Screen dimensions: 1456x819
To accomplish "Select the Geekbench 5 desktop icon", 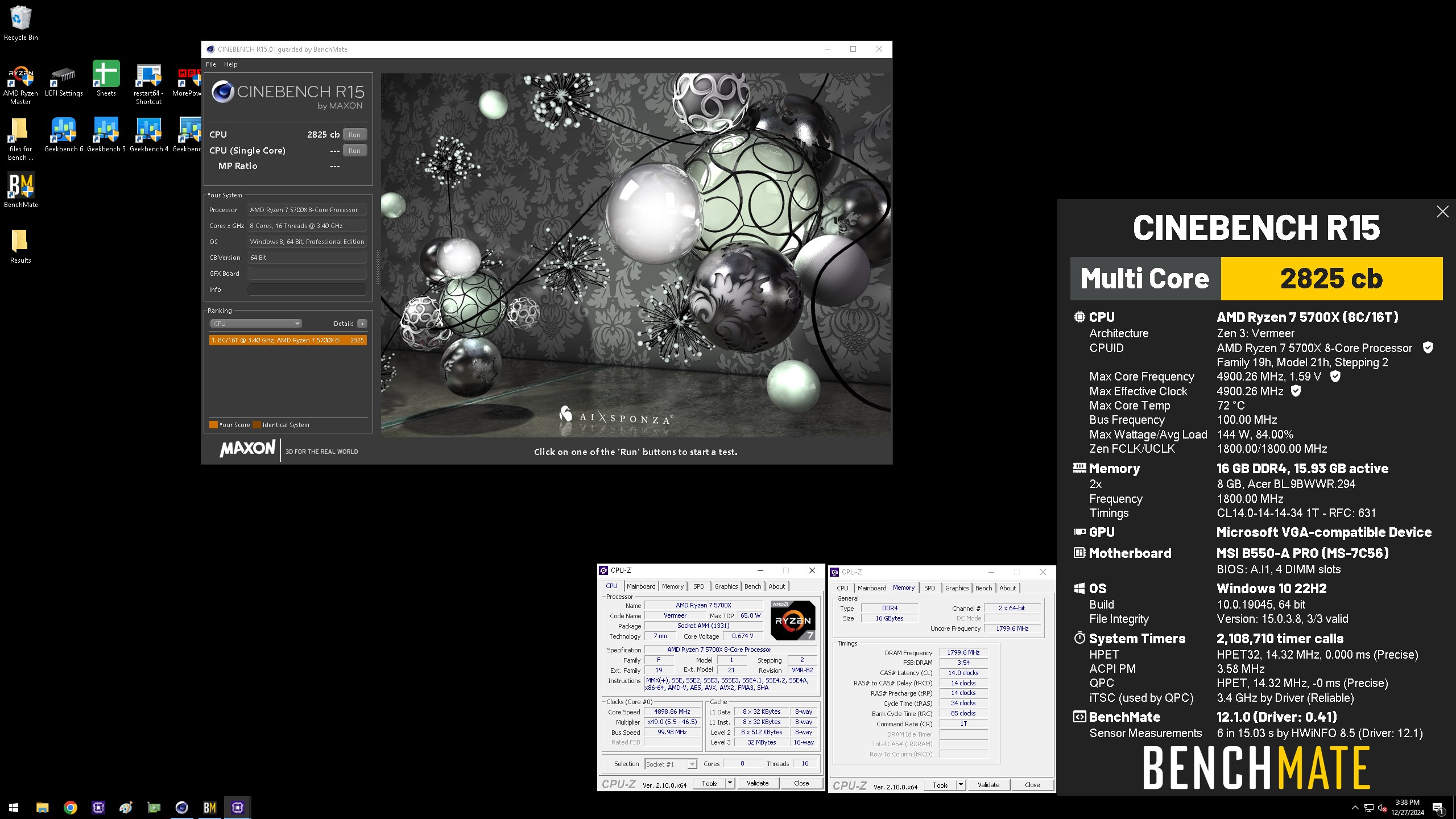I will point(106,135).
